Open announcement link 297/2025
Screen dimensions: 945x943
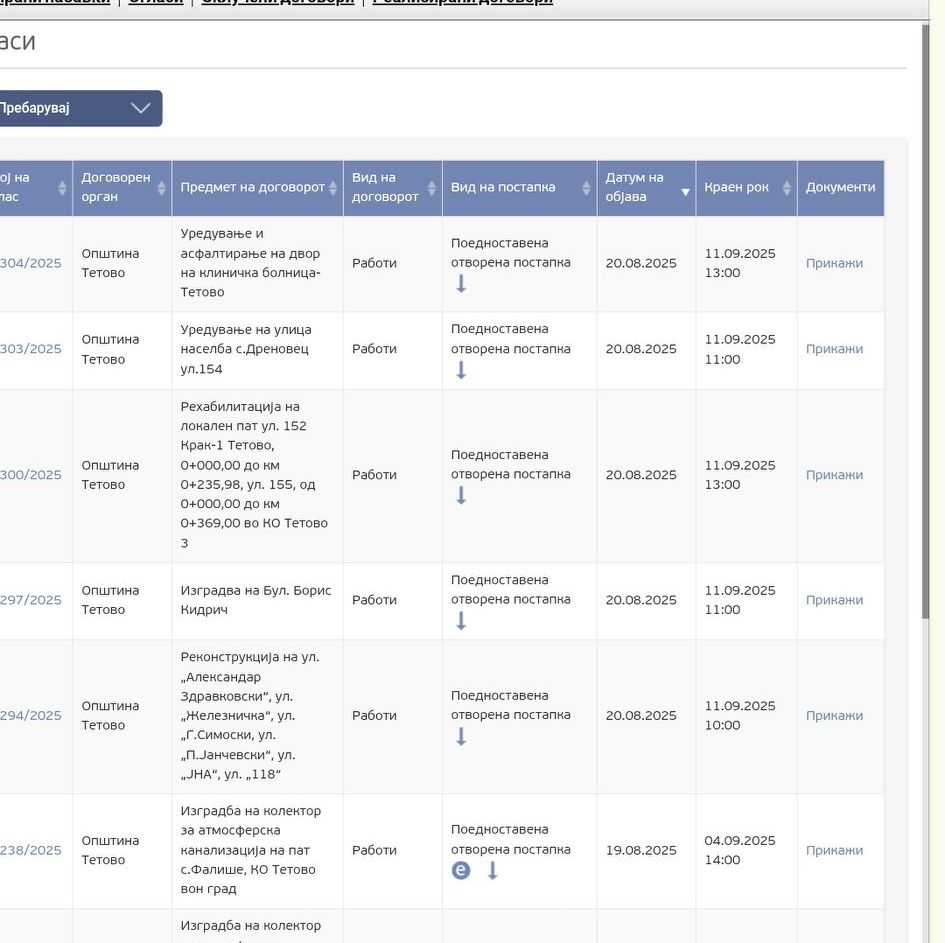pos(31,600)
